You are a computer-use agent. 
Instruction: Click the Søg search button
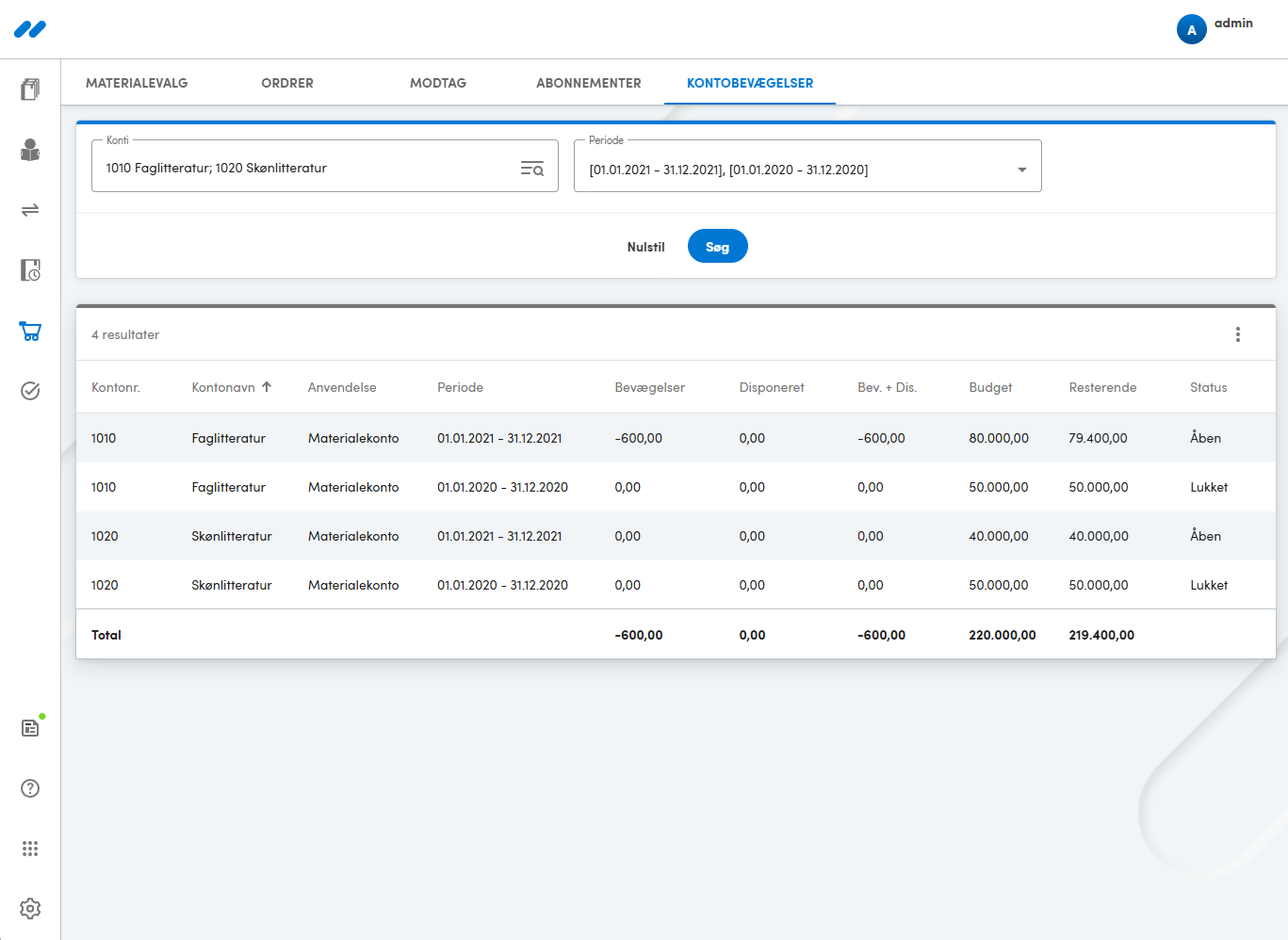(x=718, y=247)
